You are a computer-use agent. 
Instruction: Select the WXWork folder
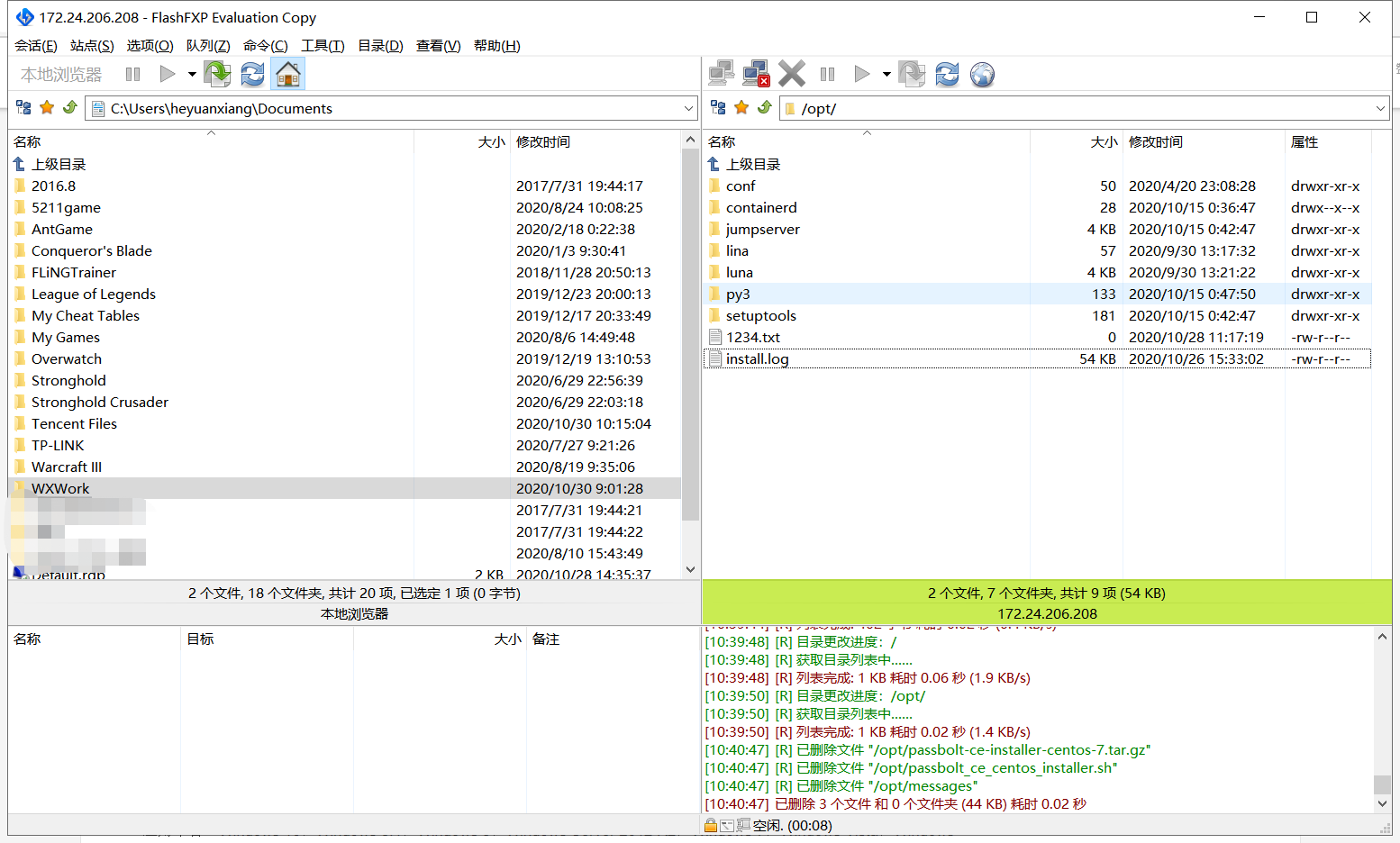(x=344, y=488)
